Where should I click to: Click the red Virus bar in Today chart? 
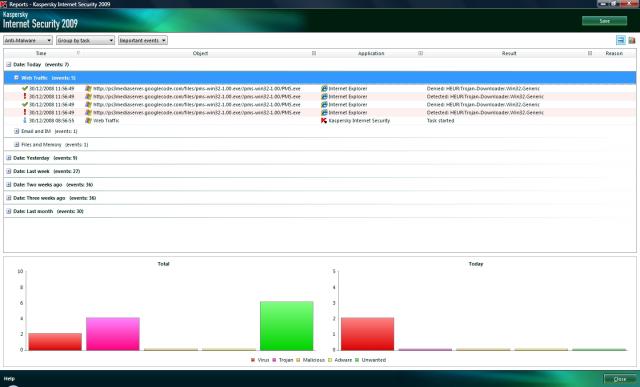point(367,334)
